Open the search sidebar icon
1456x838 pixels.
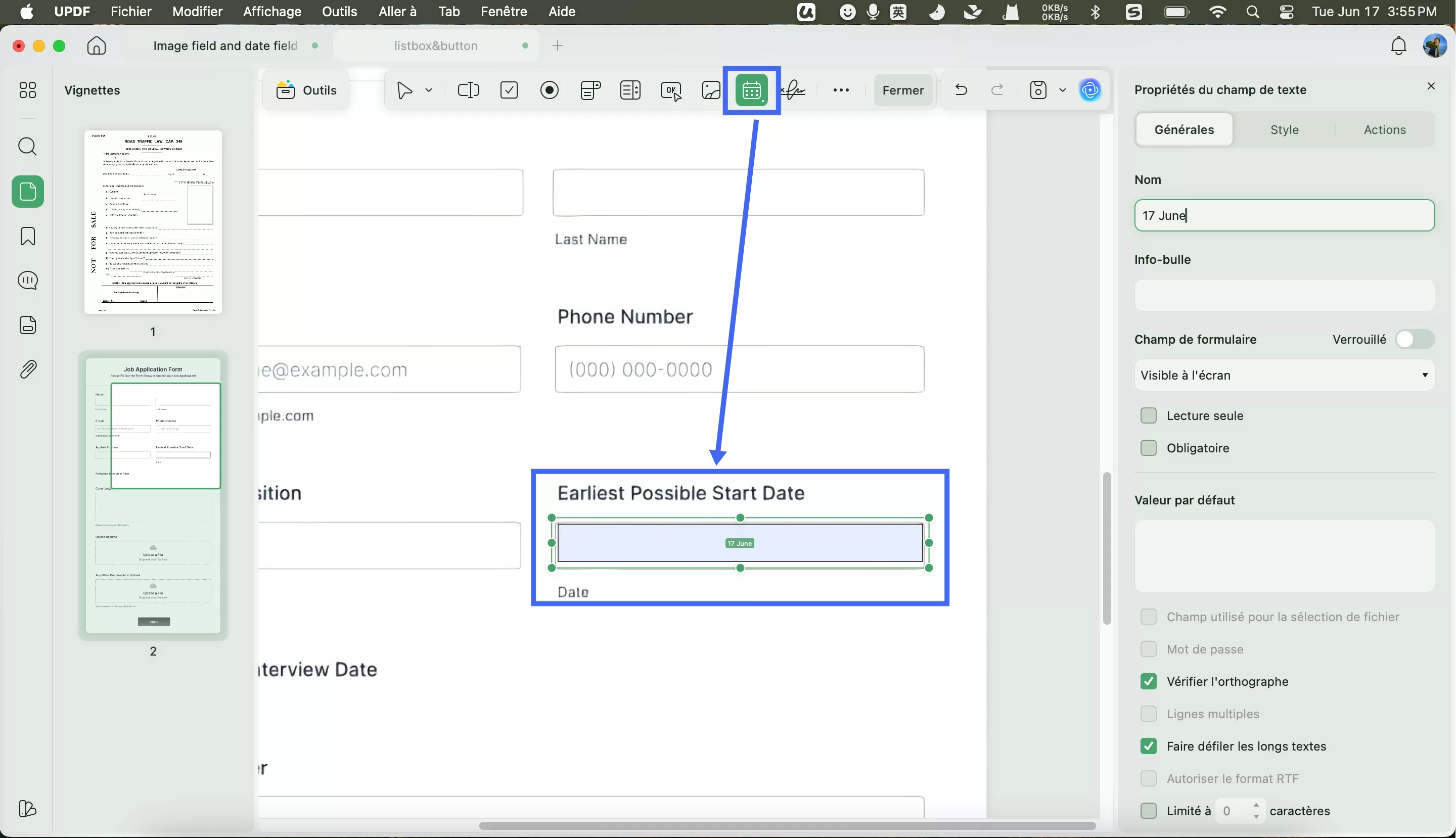pos(28,147)
